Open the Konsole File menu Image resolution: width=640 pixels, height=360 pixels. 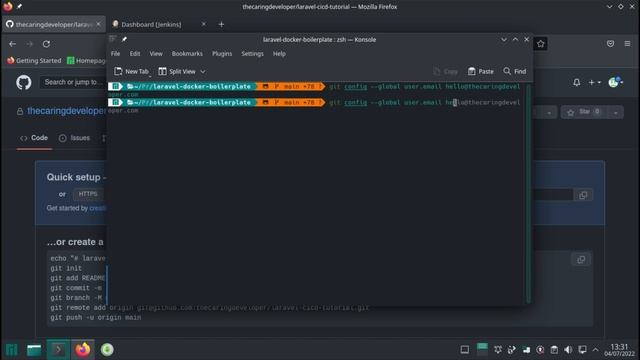tap(116, 54)
